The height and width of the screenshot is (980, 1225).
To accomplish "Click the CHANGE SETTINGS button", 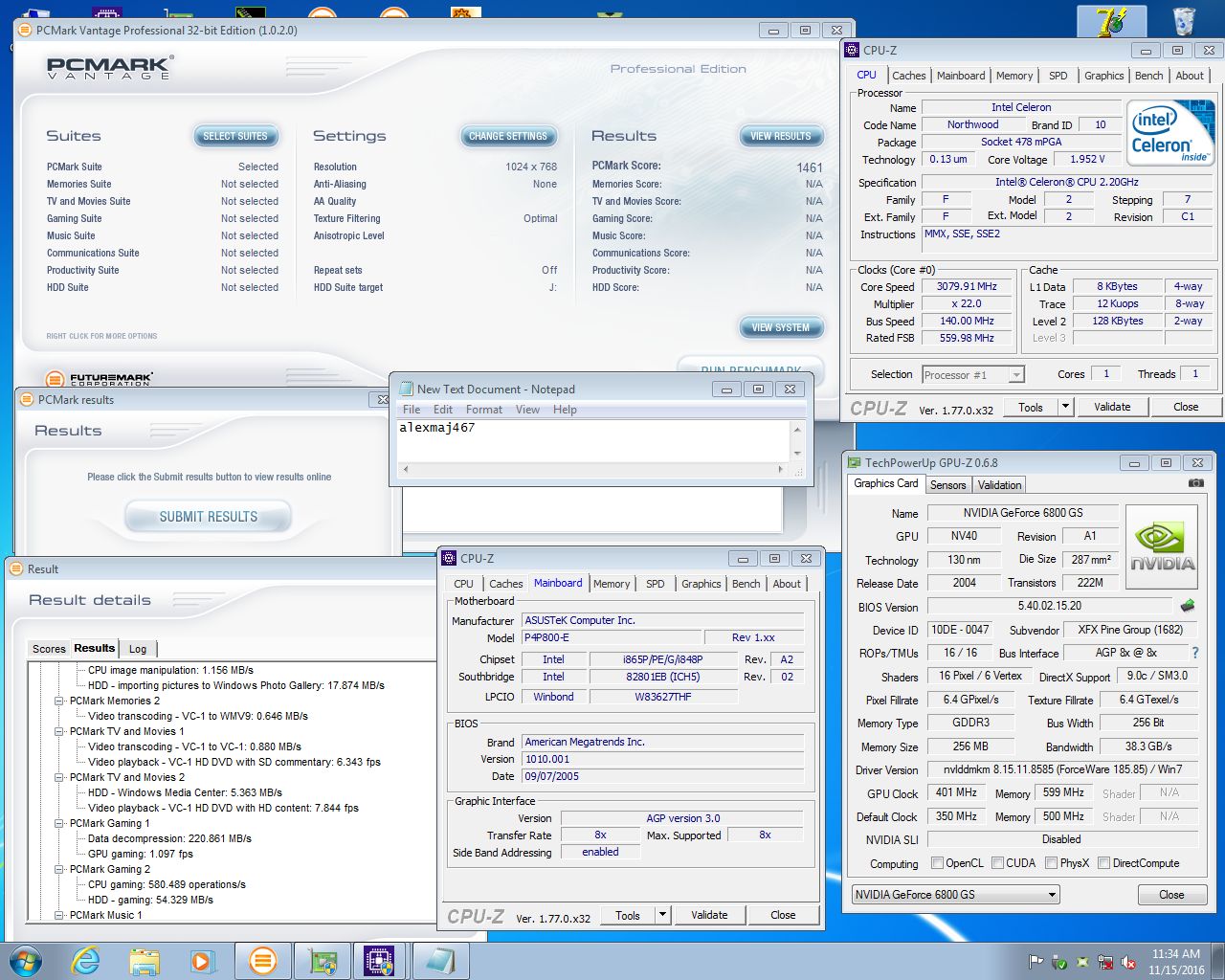I will coord(507,136).
